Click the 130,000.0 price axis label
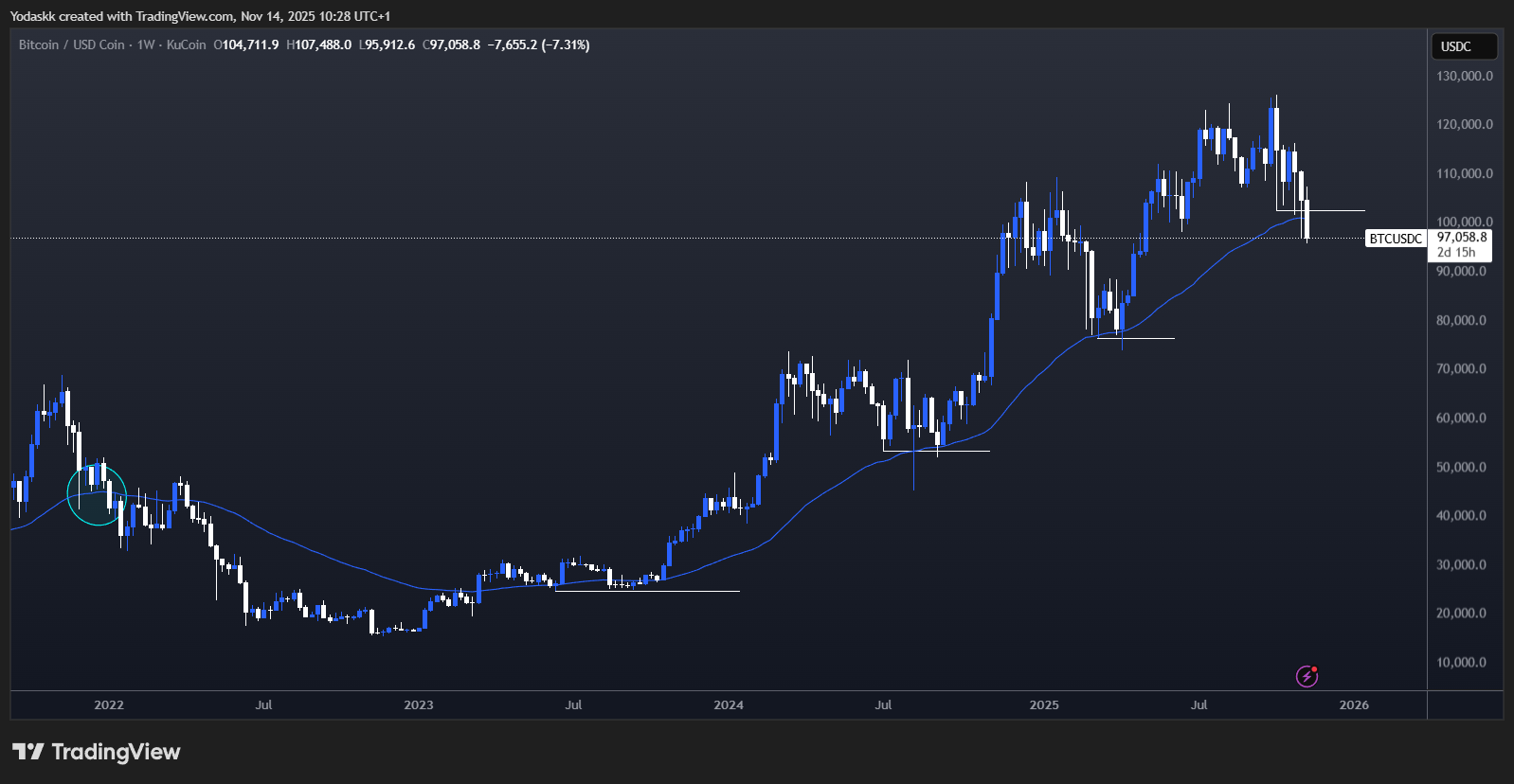1514x784 pixels. (1464, 76)
